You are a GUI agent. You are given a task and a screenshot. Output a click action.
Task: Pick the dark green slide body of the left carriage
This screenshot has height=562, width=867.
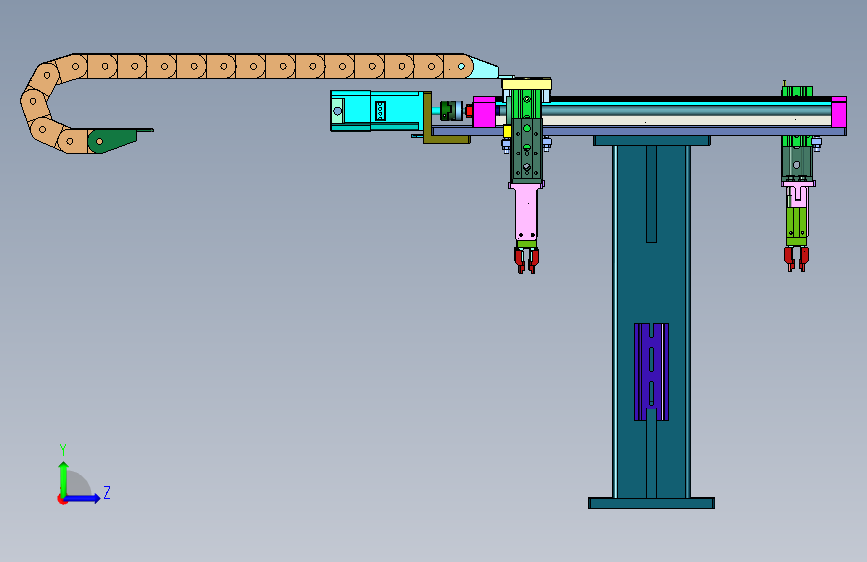click(526, 149)
